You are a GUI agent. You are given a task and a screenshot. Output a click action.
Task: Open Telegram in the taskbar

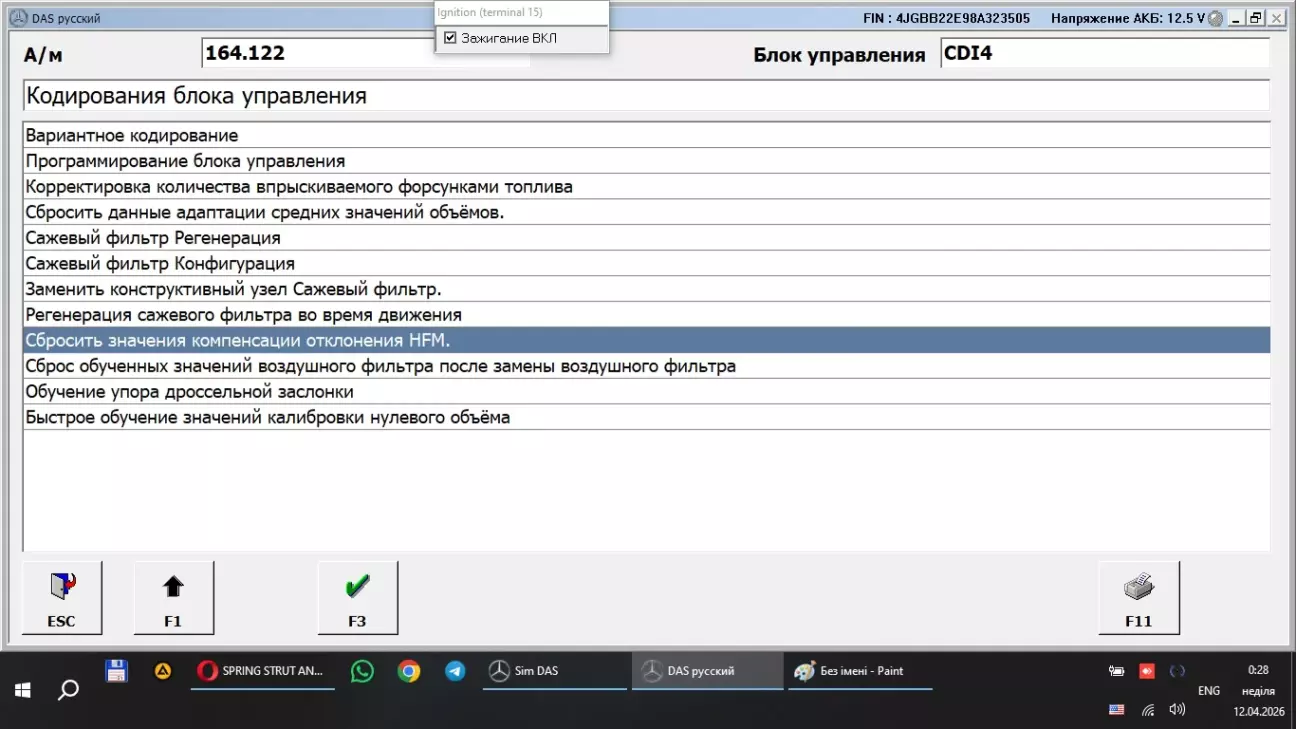[455, 671]
